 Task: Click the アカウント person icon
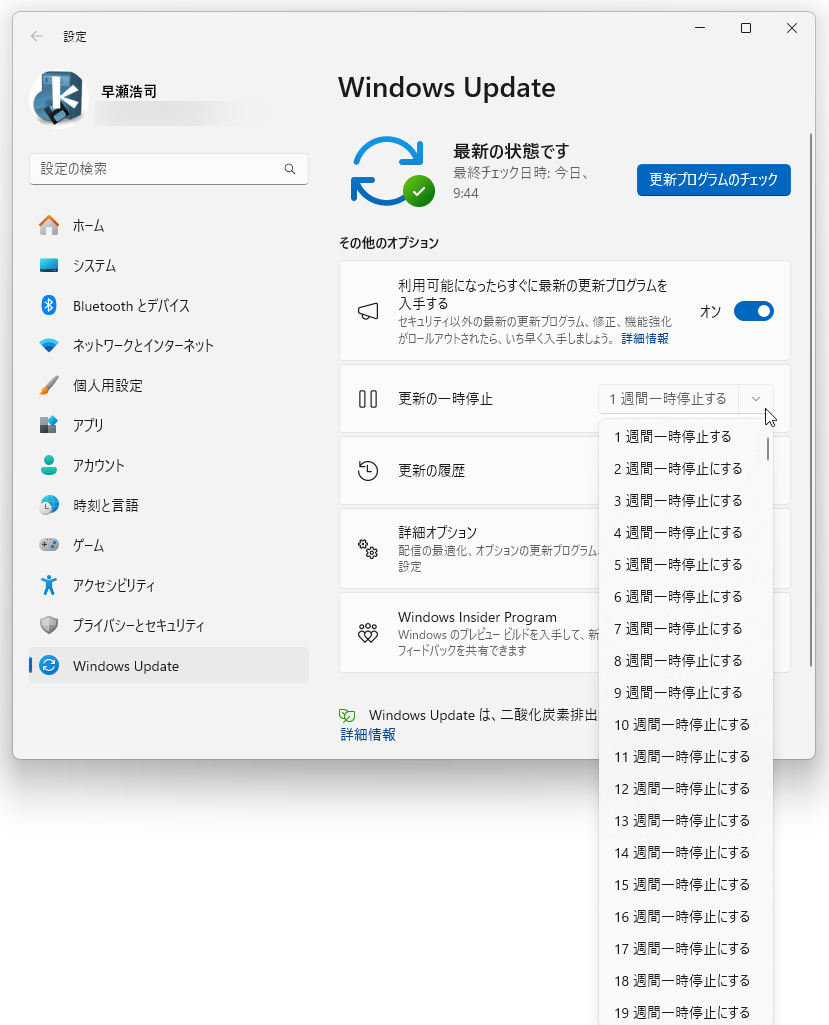[x=49, y=465]
